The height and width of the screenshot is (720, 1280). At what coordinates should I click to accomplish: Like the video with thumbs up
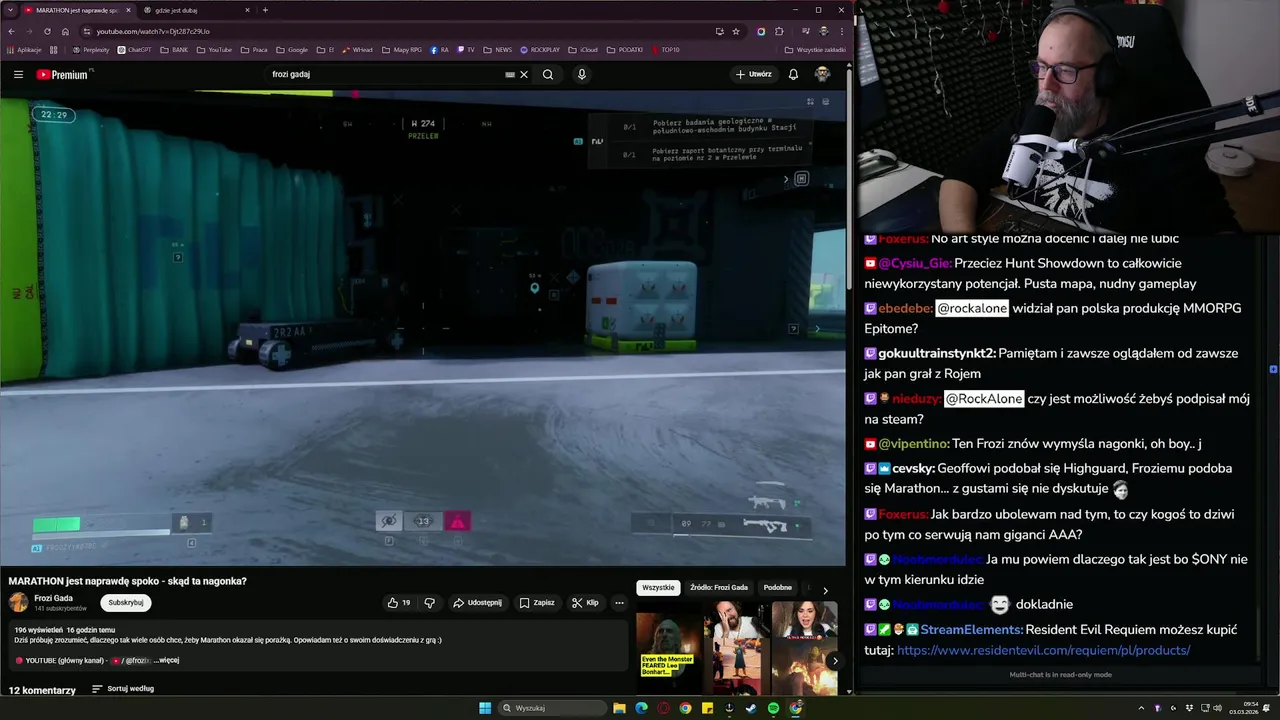tap(399, 603)
